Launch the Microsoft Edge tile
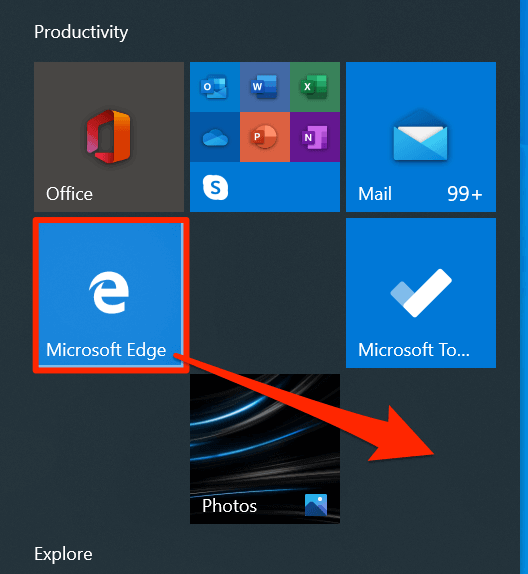This screenshot has height=574, width=528. coord(111,294)
